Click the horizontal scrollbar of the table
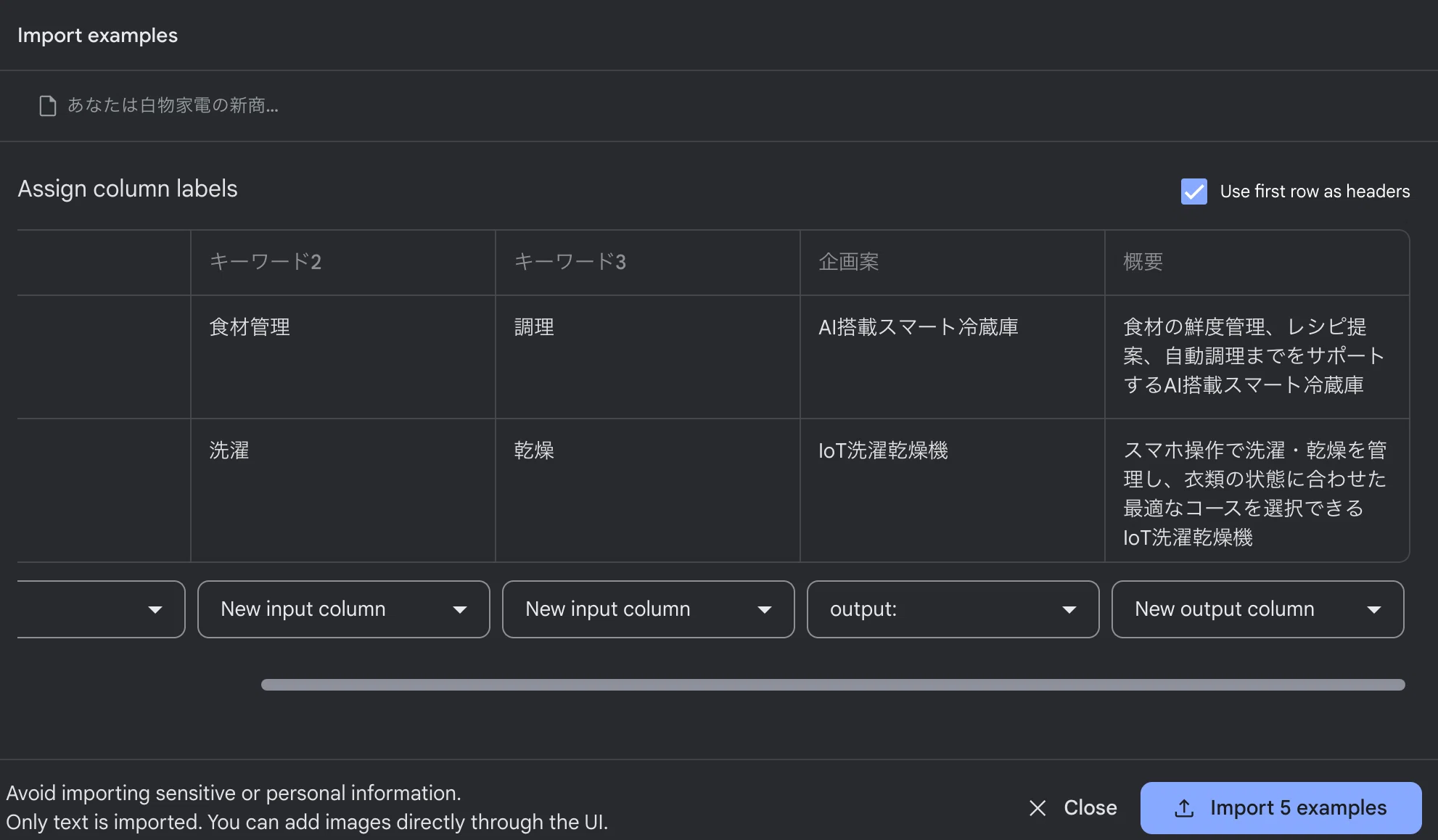The width and height of the screenshot is (1438, 840). coord(833,685)
